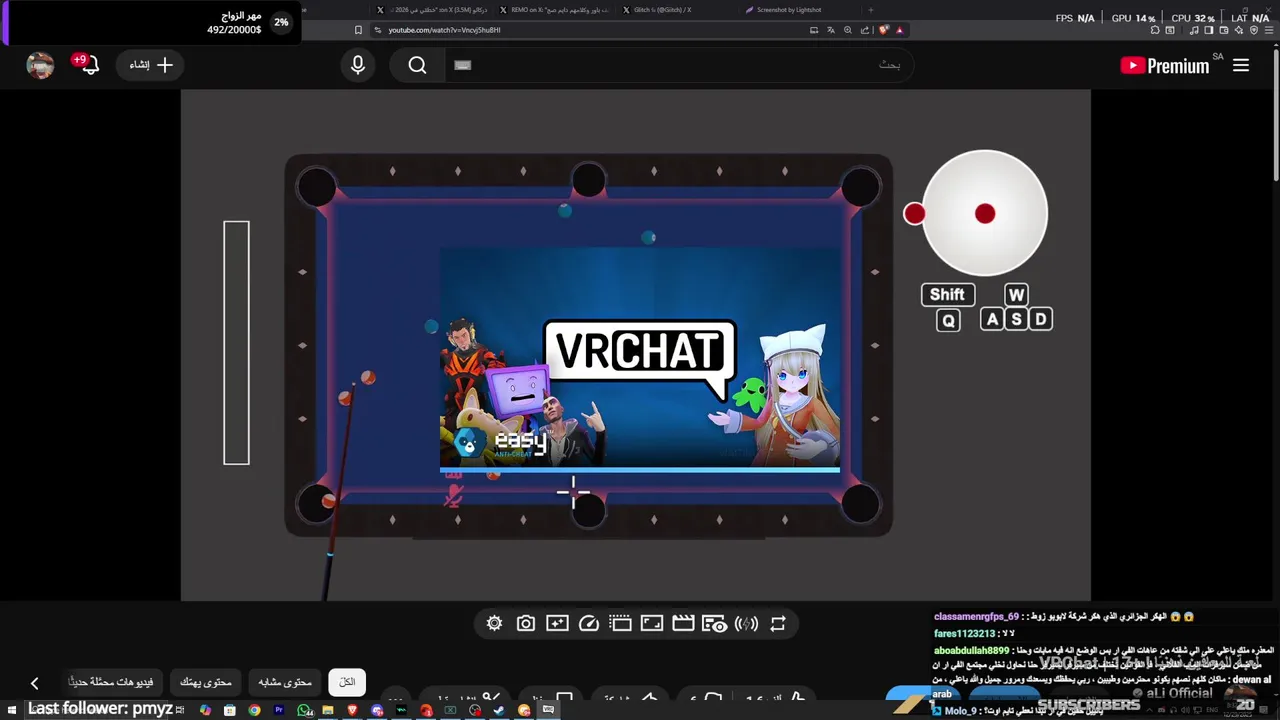Click the D key overlay button
The height and width of the screenshot is (720, 1280).
coord(1040,319)
